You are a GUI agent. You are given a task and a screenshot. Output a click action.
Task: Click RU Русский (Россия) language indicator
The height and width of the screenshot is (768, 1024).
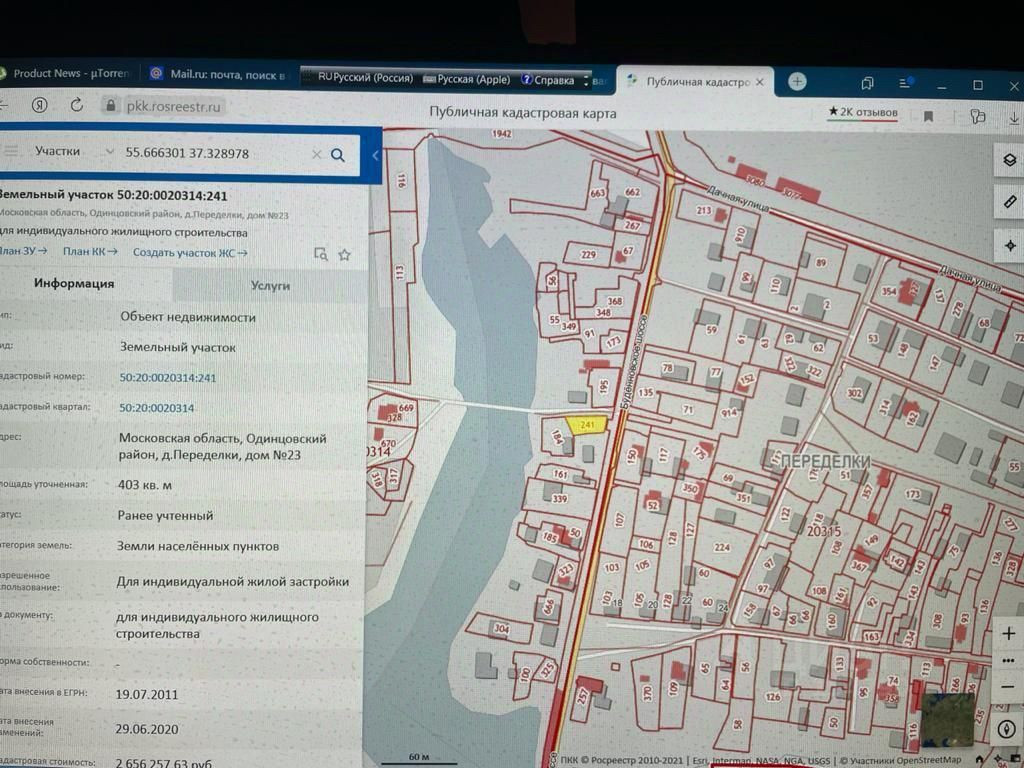tap(364, 78)
